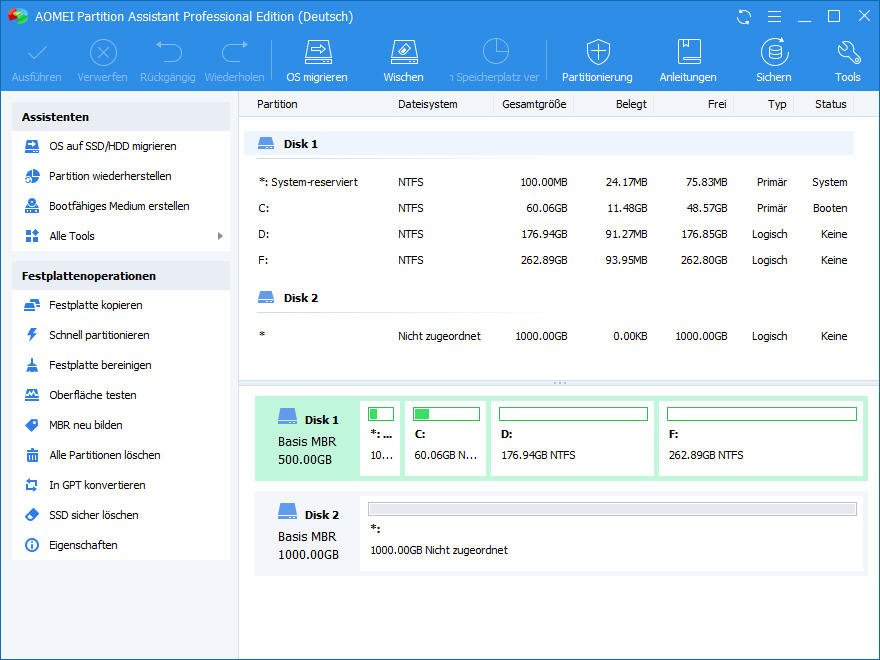Click Festplatte kopieren in sidebar
The height and width of the screenshot is (660, 880).
tap(95, 305)
